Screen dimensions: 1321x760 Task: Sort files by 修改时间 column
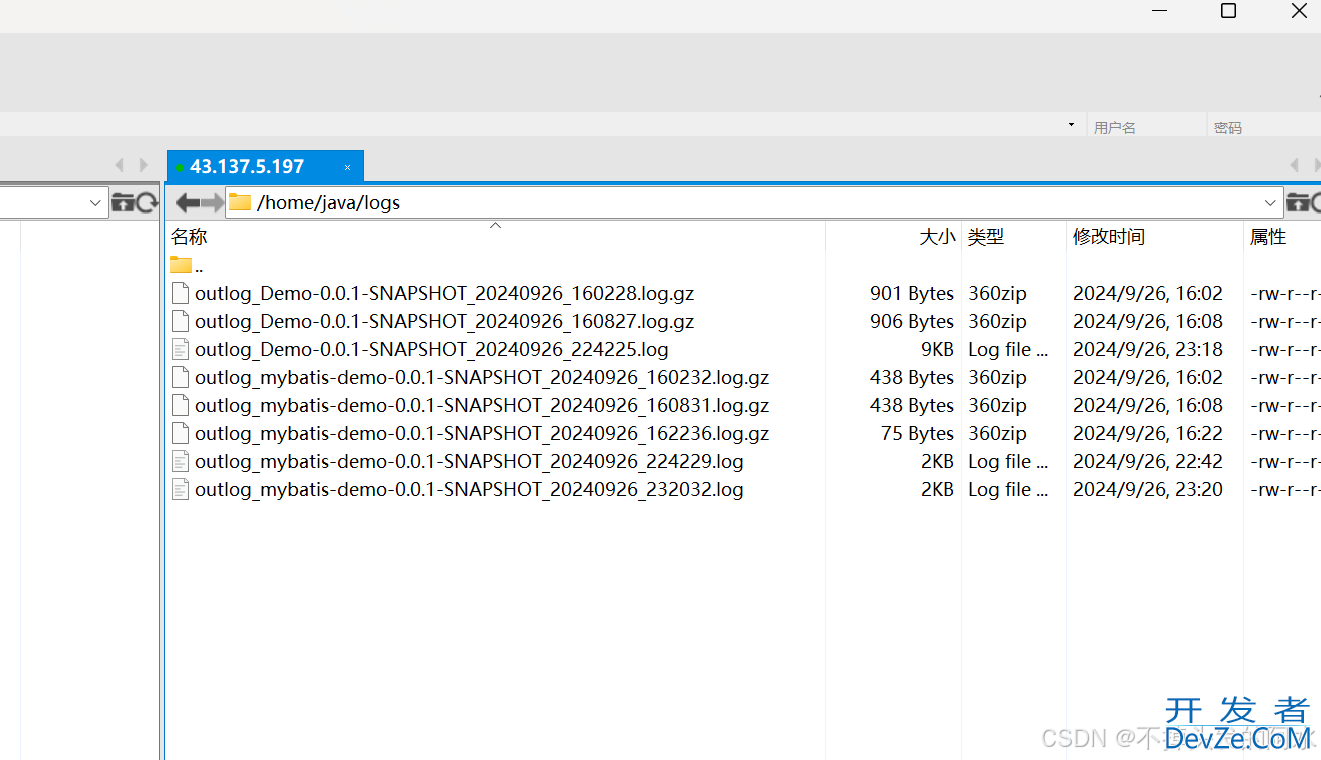[1109, 237]
